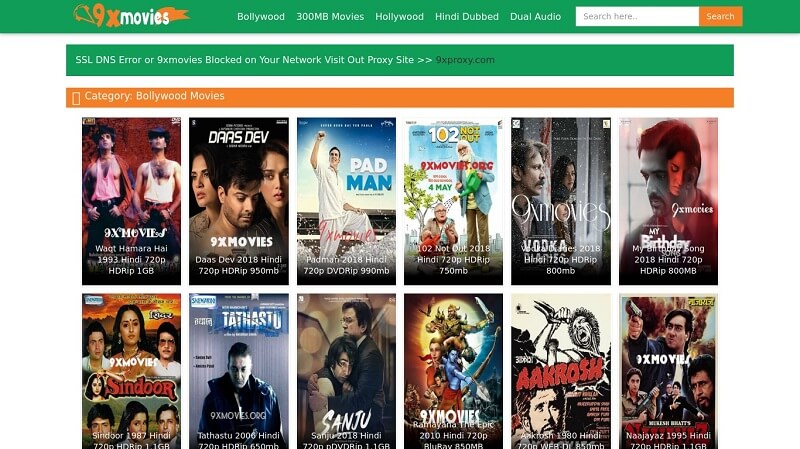Open the Naajayaz 1995 movie poster
Viewport: 800px width, 449px height.
(668, 371)
